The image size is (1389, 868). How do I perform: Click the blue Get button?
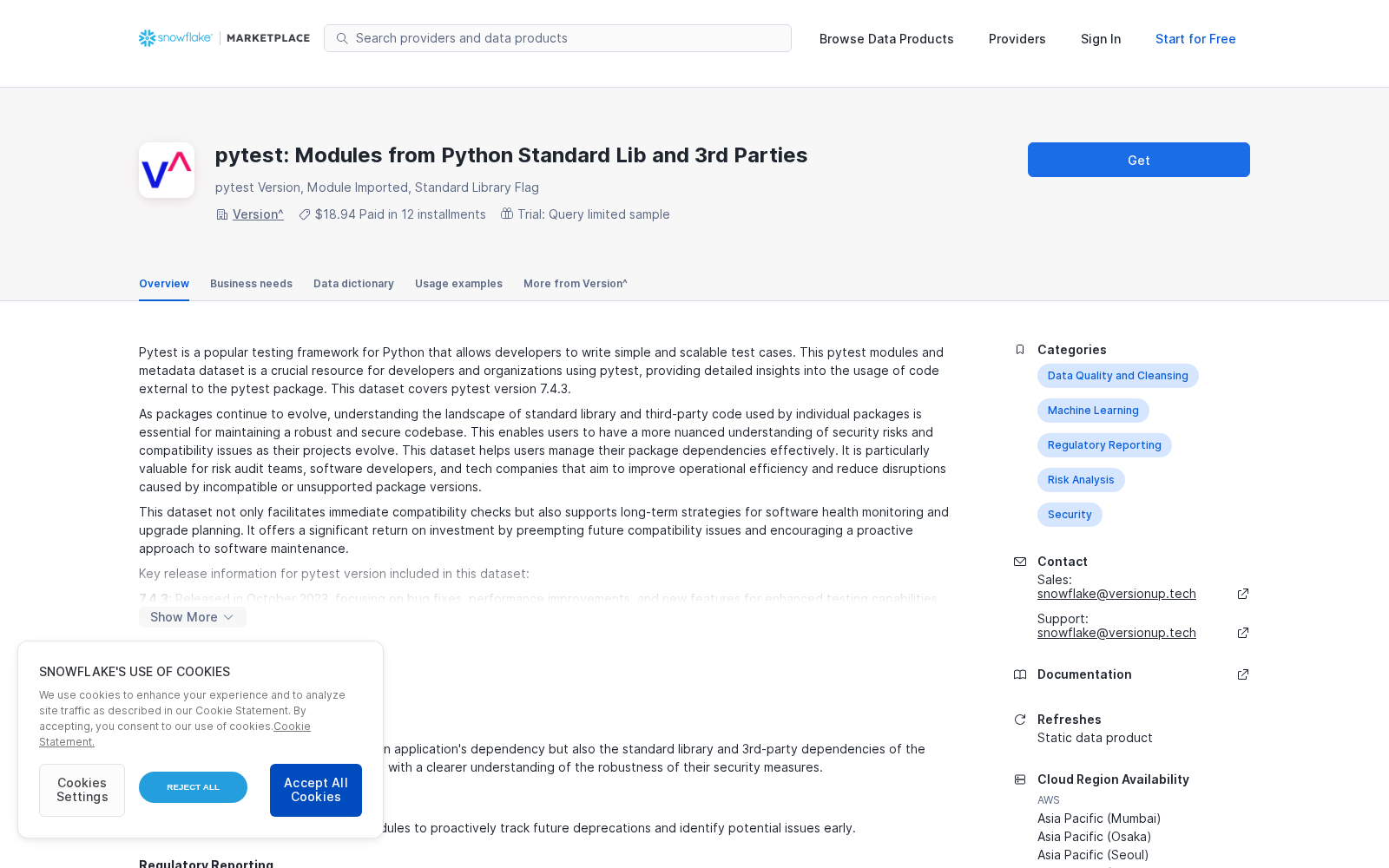(1139, 160)
